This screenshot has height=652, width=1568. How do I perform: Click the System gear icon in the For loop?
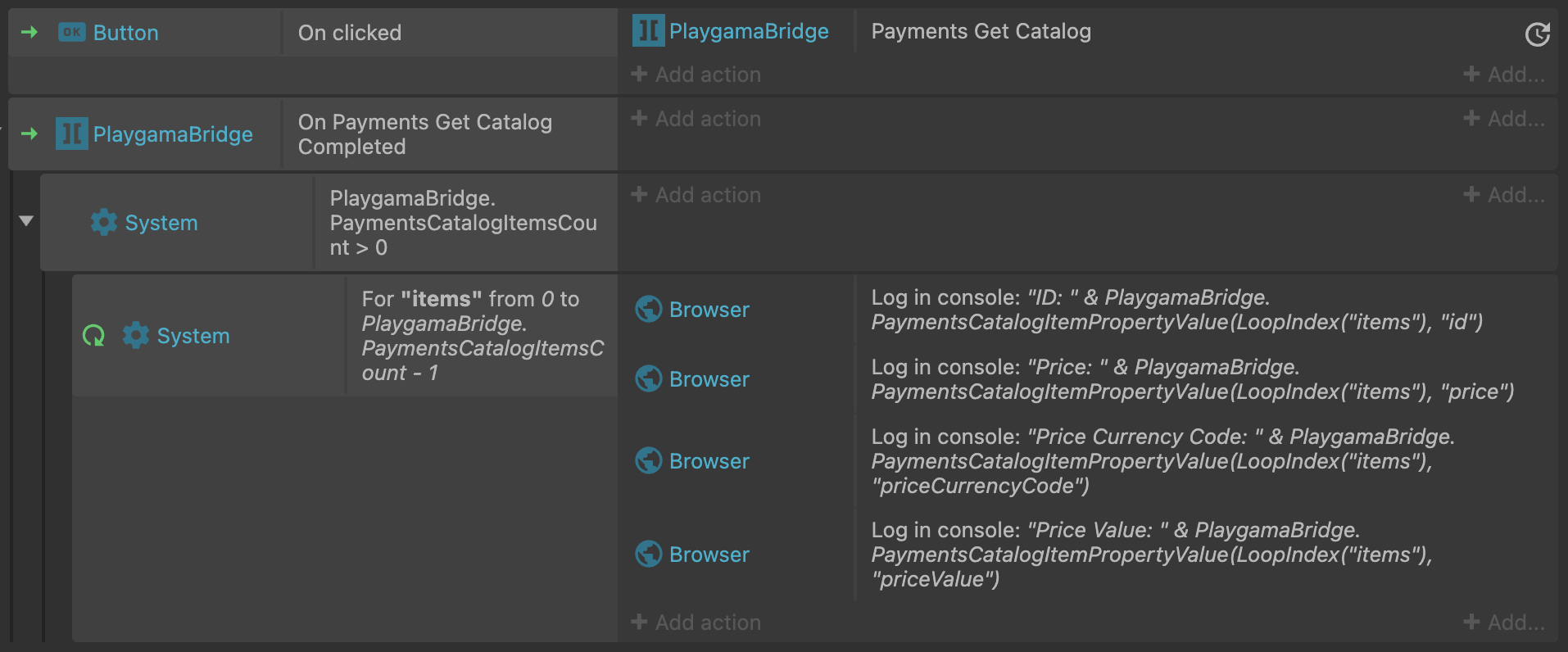tap(136, 335)
